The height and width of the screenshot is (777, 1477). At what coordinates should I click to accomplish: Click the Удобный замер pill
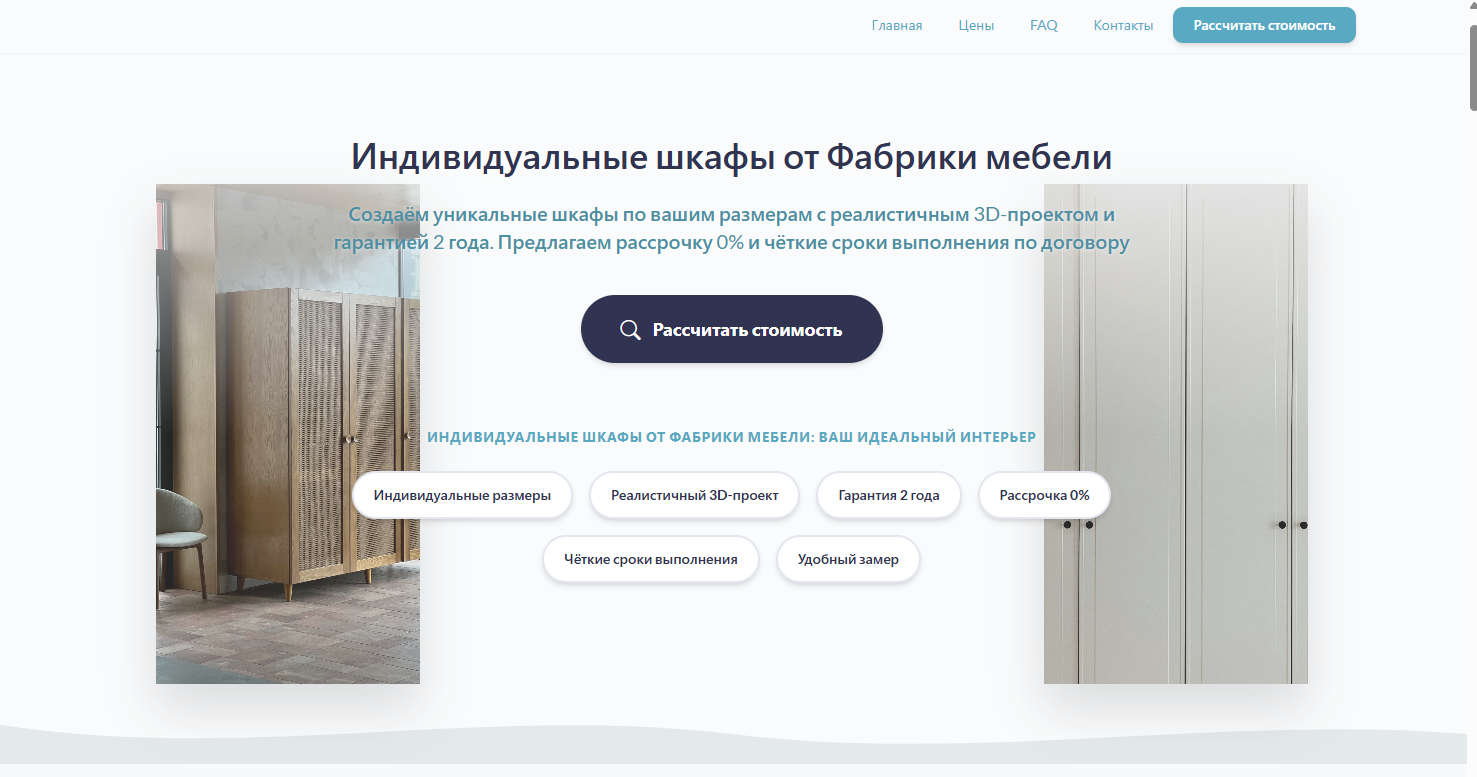coord(848,559)
